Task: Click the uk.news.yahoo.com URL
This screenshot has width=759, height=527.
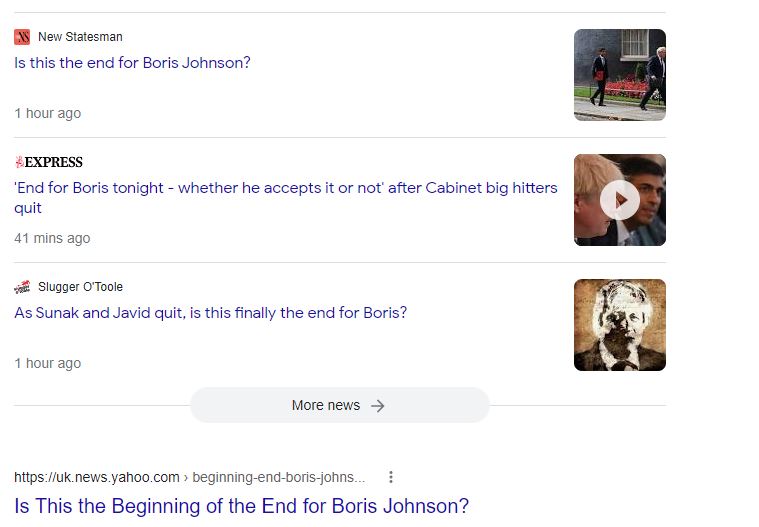Action: coord(97,477)
